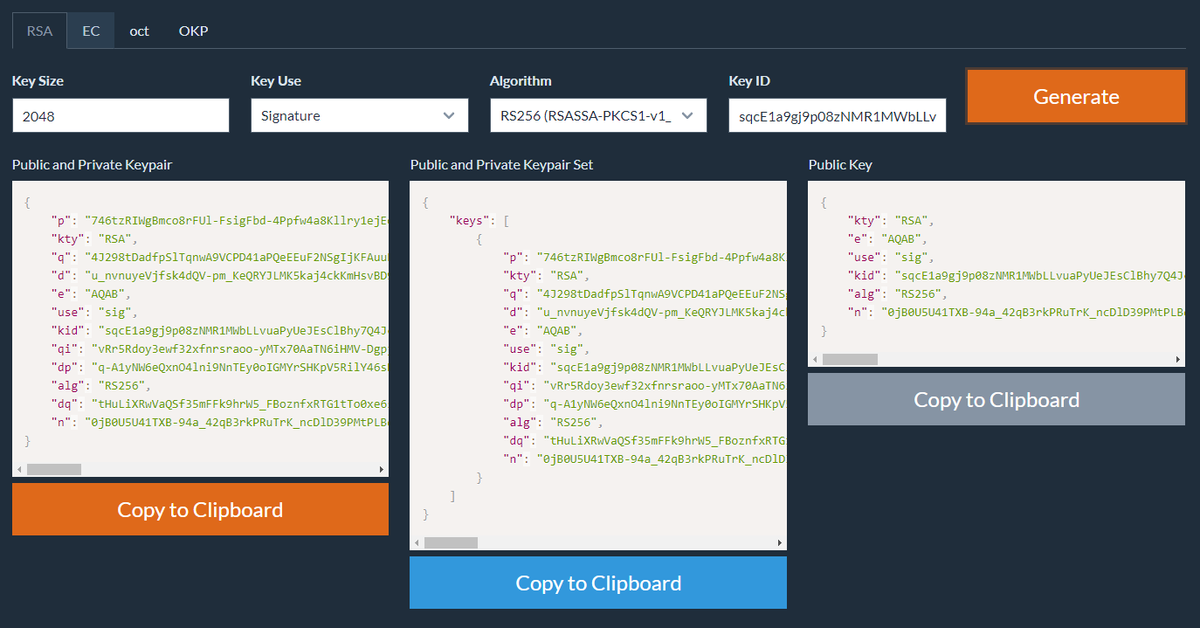Click the "keys": [ line in Keypair Set panel
Image resolution: width=1200 pixels, height=628 pixels.
click(480, 220)
